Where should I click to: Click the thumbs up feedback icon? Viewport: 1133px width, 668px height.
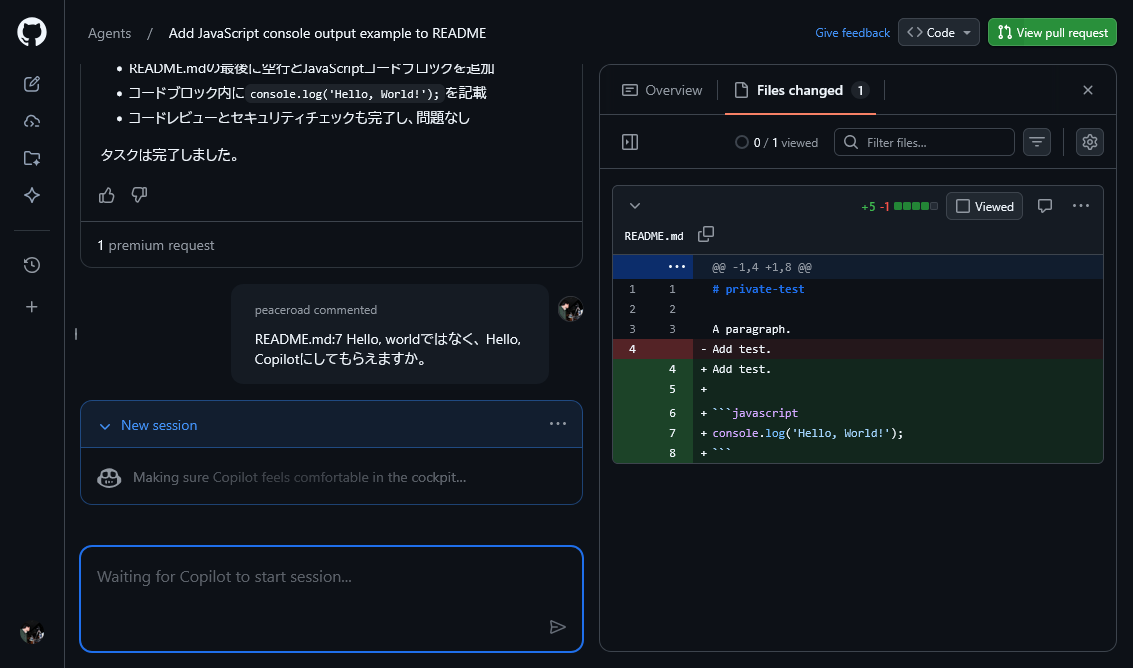107,195
